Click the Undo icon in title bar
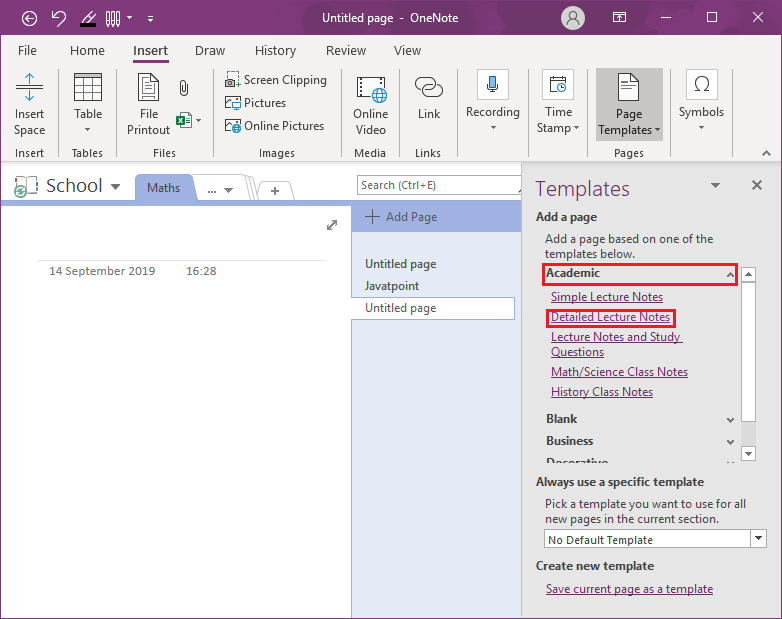The width and height of the screenshot is (782, 619). [59, 18]
